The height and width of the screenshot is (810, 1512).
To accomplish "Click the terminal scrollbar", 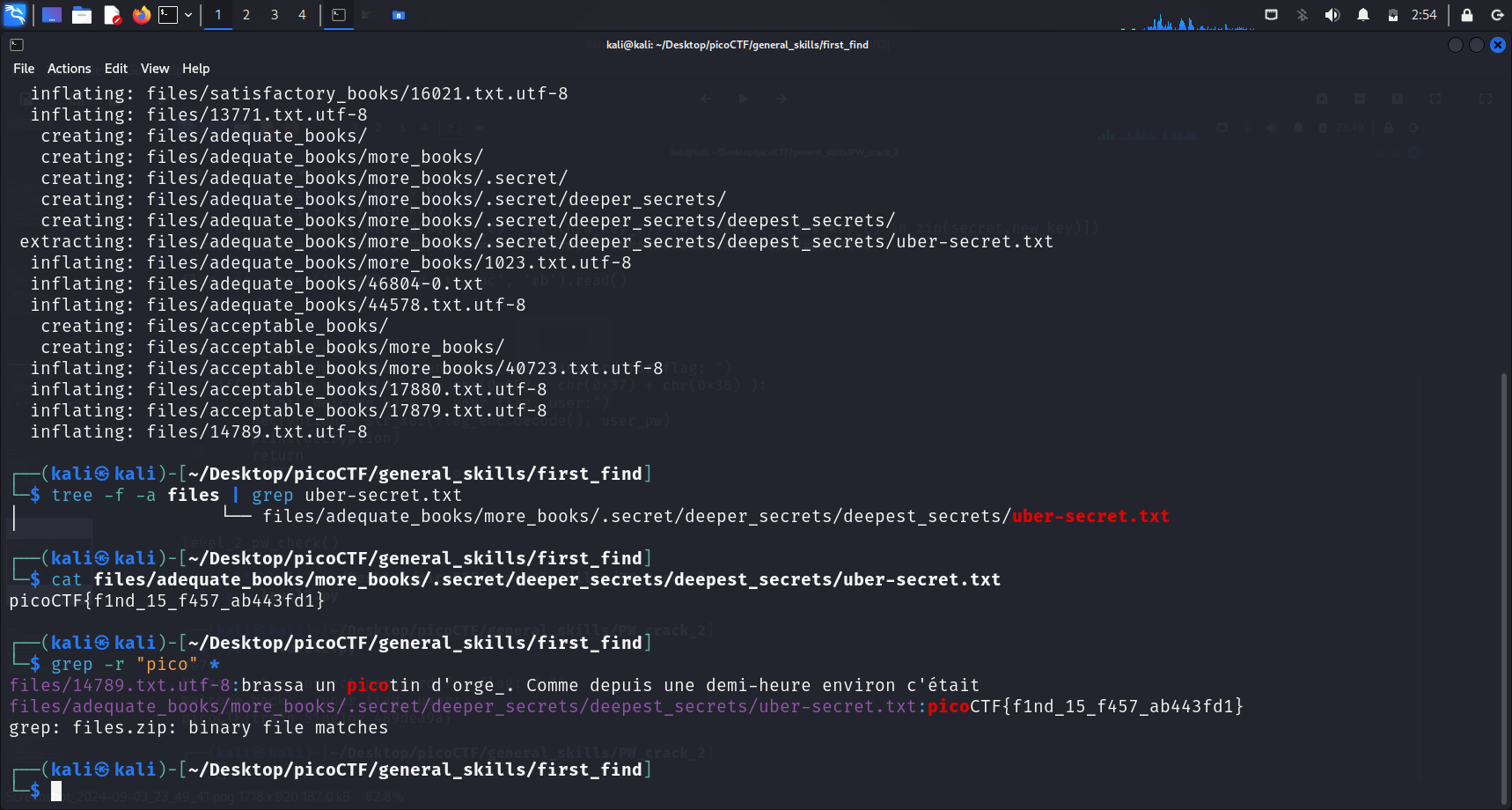I will tap(1504, 581).
